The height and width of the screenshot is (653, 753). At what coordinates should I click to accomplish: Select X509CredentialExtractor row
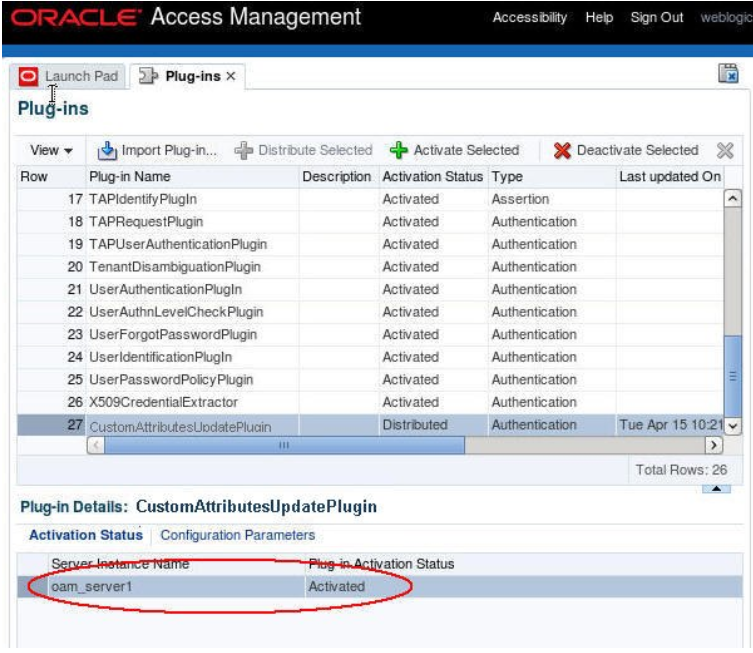click(370, 402)
